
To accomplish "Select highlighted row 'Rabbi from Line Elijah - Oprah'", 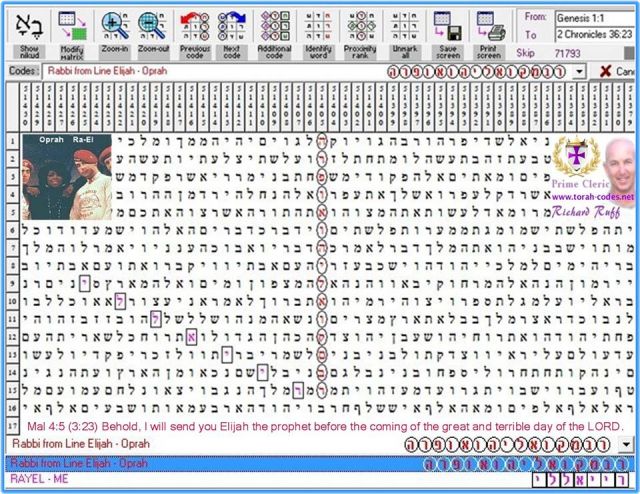I will (x=320, y=464).
